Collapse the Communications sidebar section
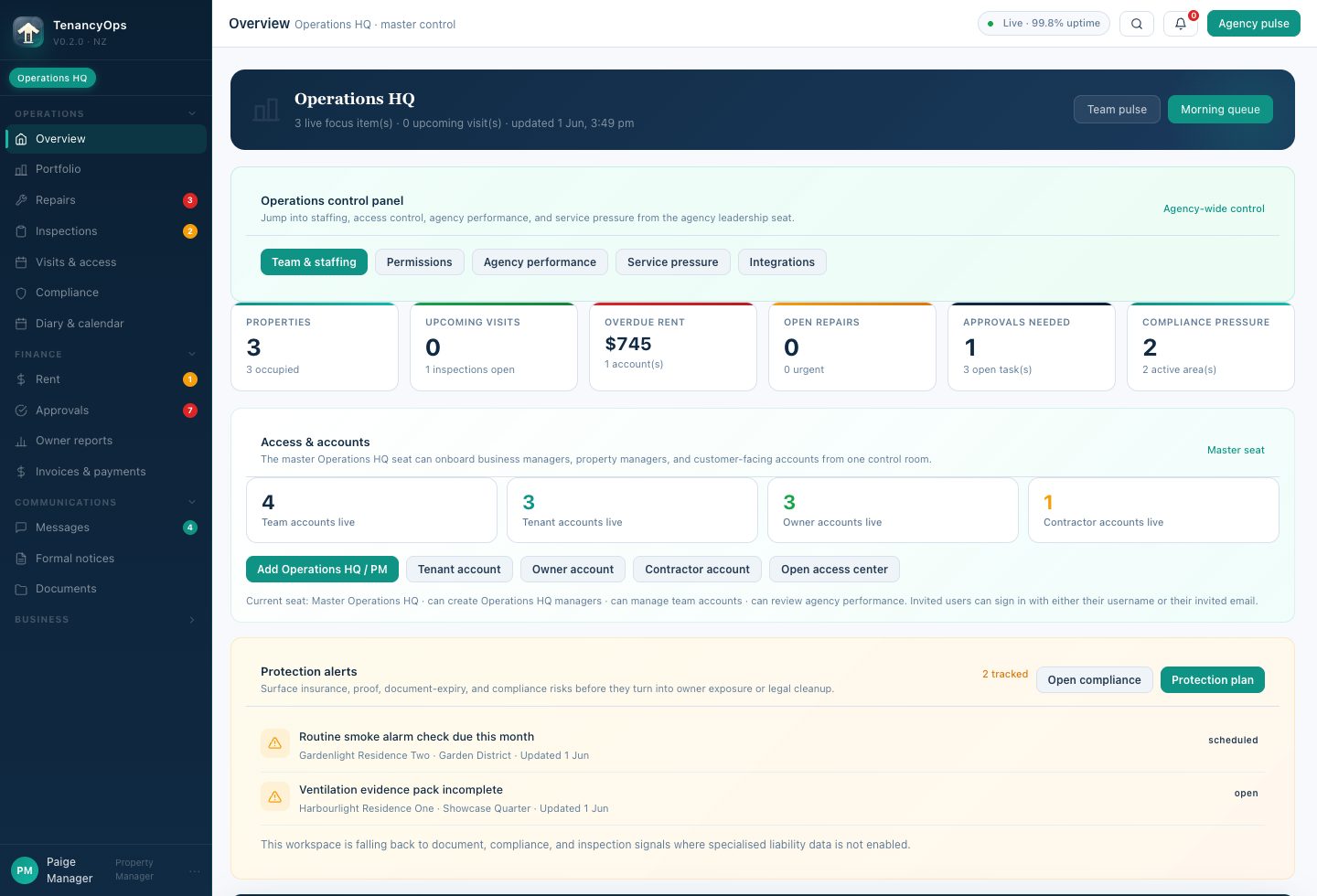Screen dimensions: 1317x896 point(192,502)
